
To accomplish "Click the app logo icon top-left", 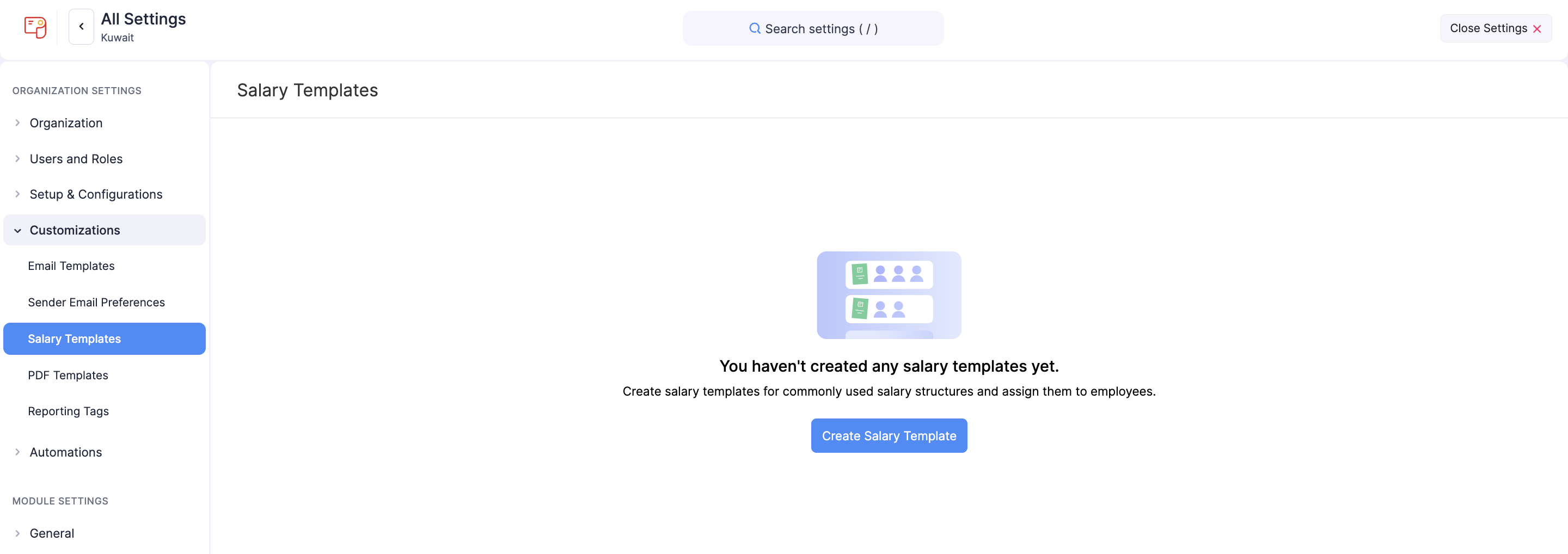I will [35, 27].
